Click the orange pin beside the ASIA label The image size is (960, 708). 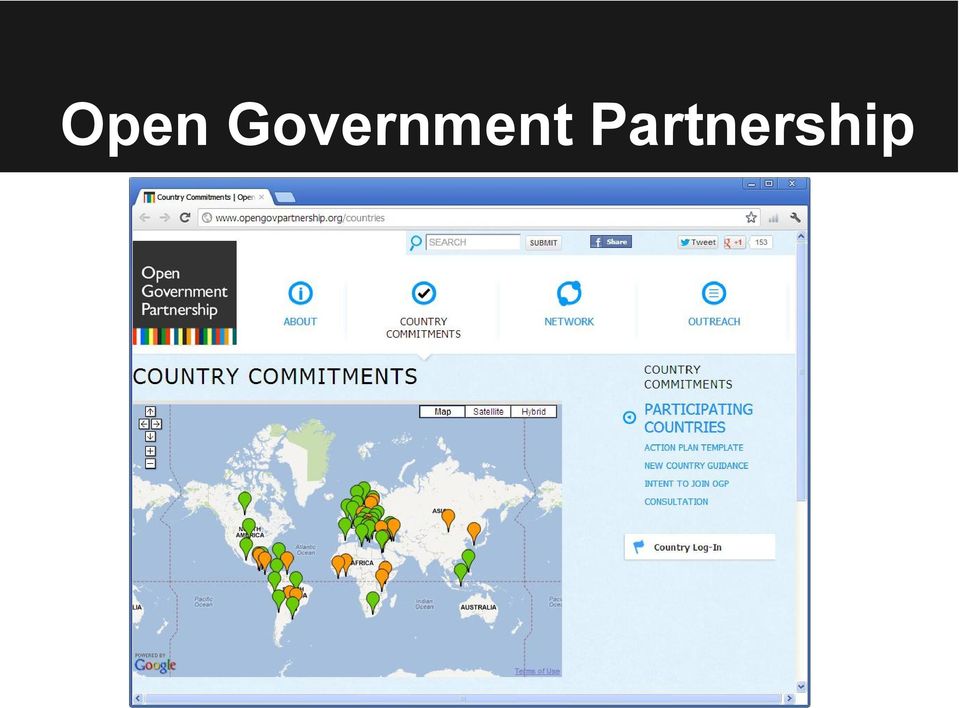448,519
